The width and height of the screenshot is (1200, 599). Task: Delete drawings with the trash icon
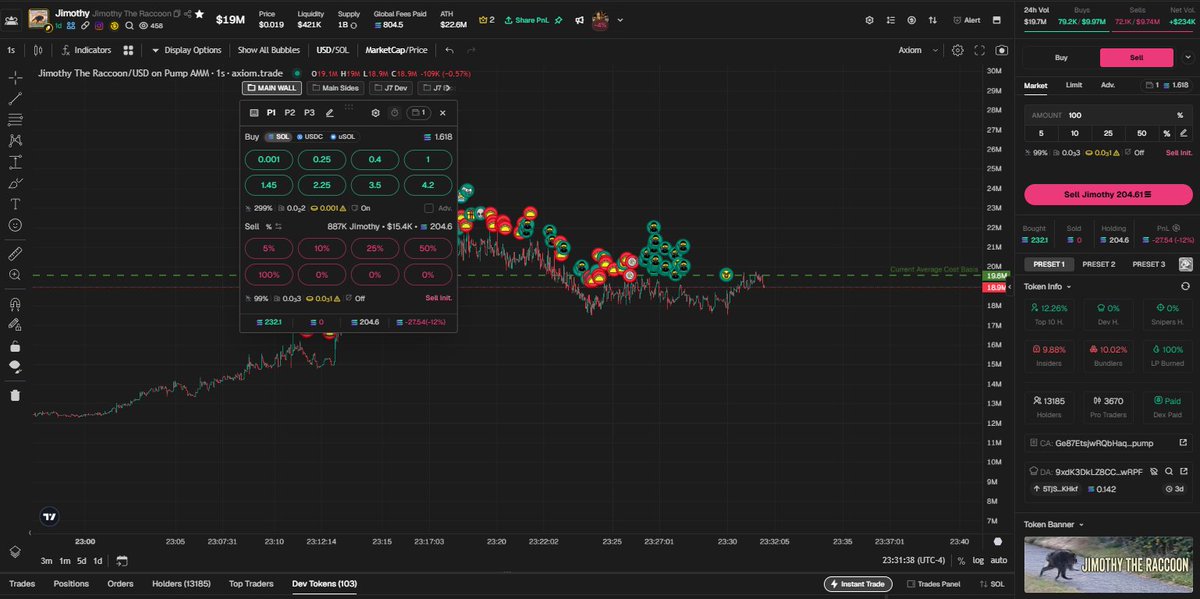[15, 394]
